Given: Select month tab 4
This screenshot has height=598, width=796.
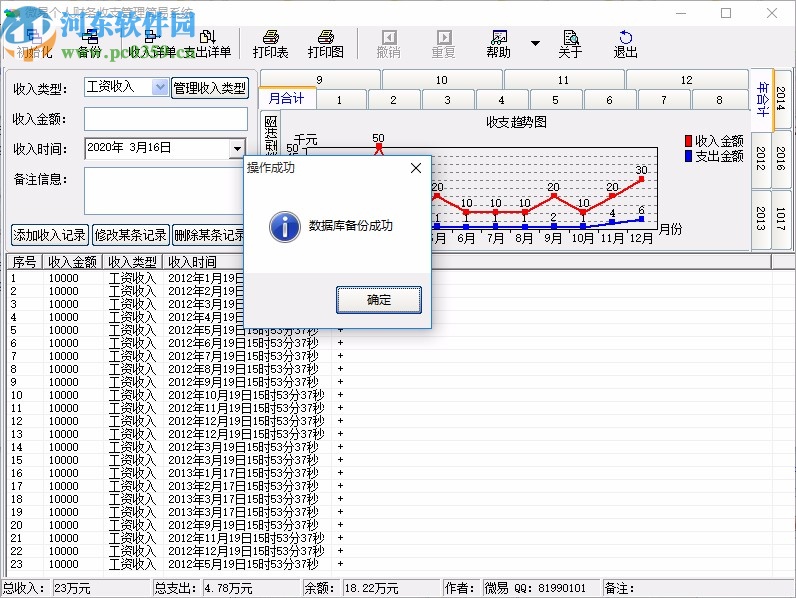Looking at the screenshot, I should click(x=502, y=99).
